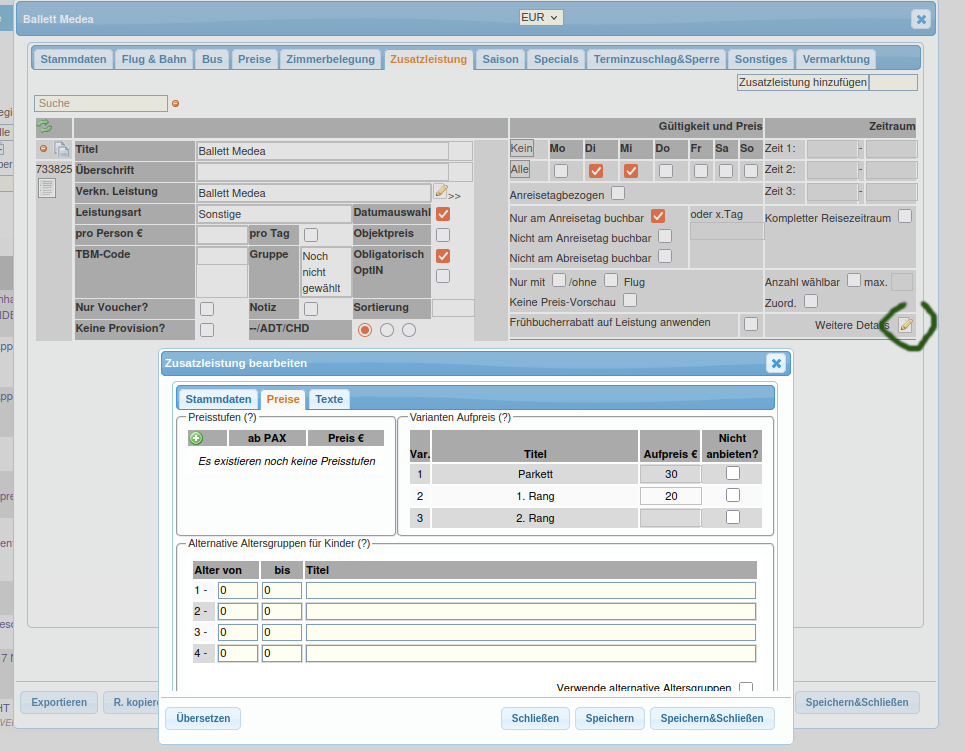The width and height of the screenshot is (965, 752).
Task: Open the Gruppe selection field
Action: coord(325,271)
